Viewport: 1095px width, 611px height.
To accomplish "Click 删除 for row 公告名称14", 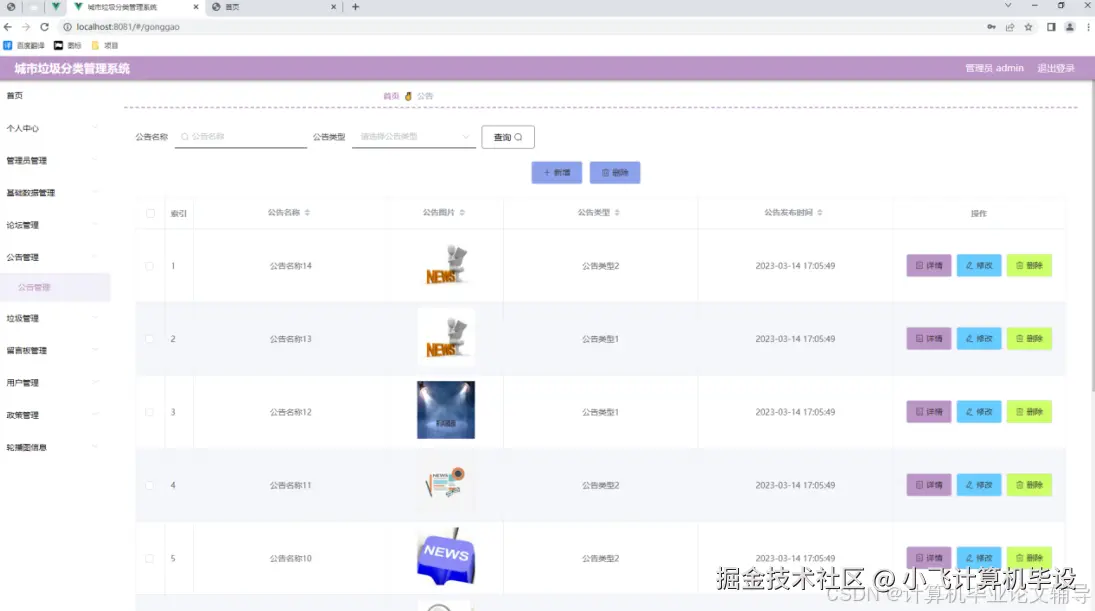I will pos(1029,265).
